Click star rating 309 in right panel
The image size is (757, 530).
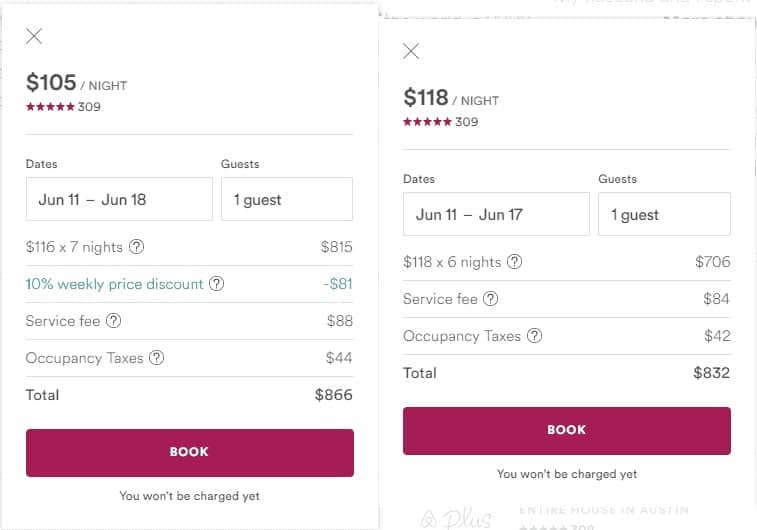pos(441,122)
